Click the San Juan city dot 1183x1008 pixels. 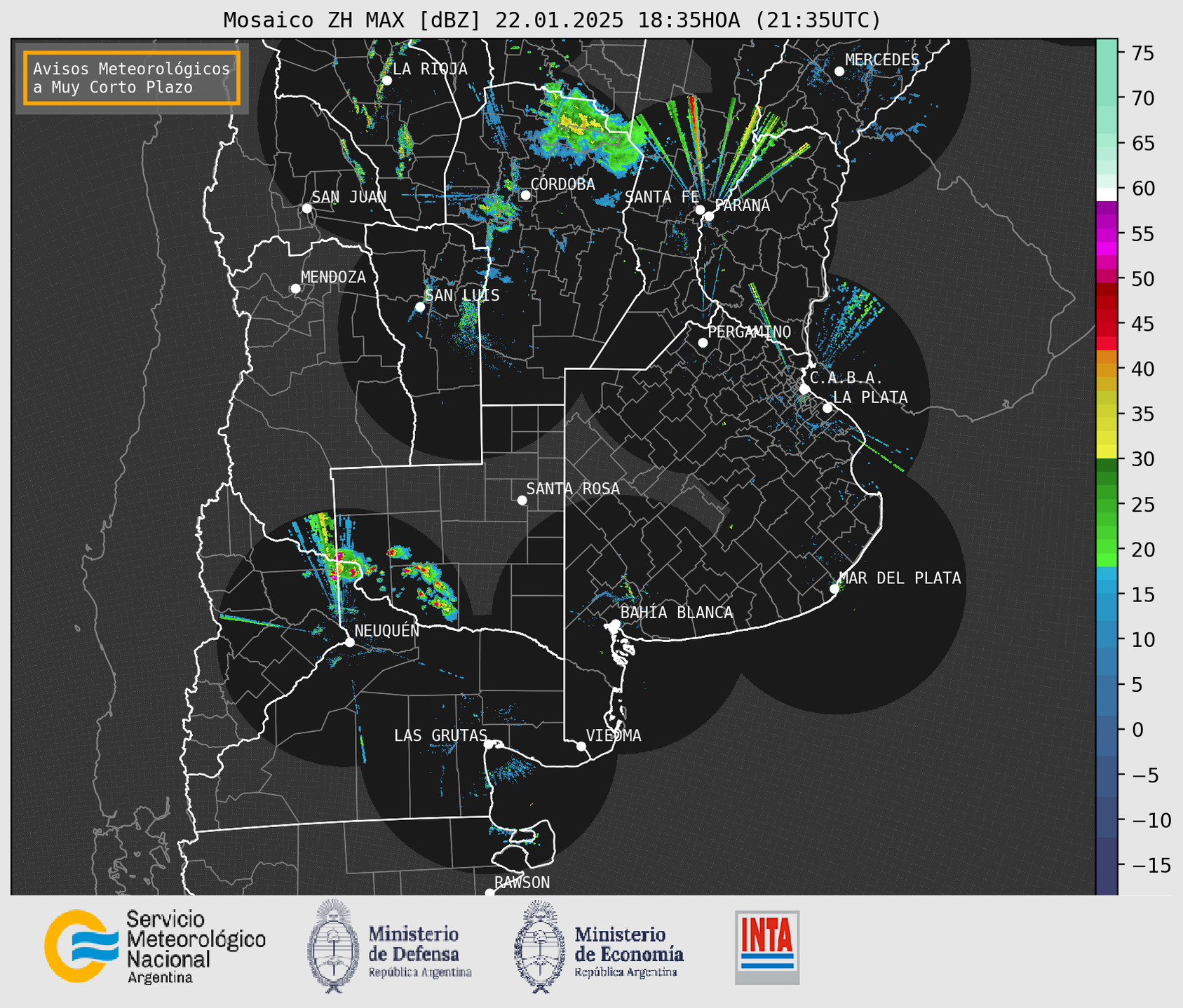coord(306,208)
